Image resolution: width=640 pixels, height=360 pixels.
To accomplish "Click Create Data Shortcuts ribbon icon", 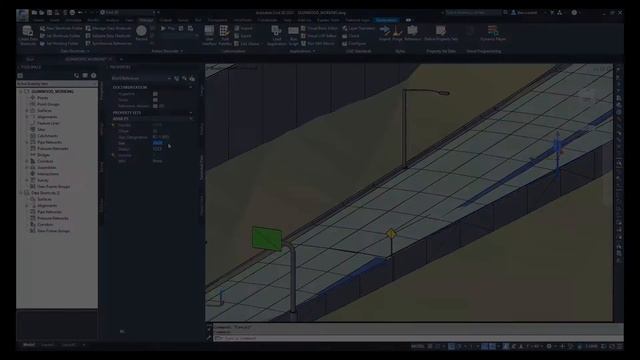I will click(x=28, y=31).
